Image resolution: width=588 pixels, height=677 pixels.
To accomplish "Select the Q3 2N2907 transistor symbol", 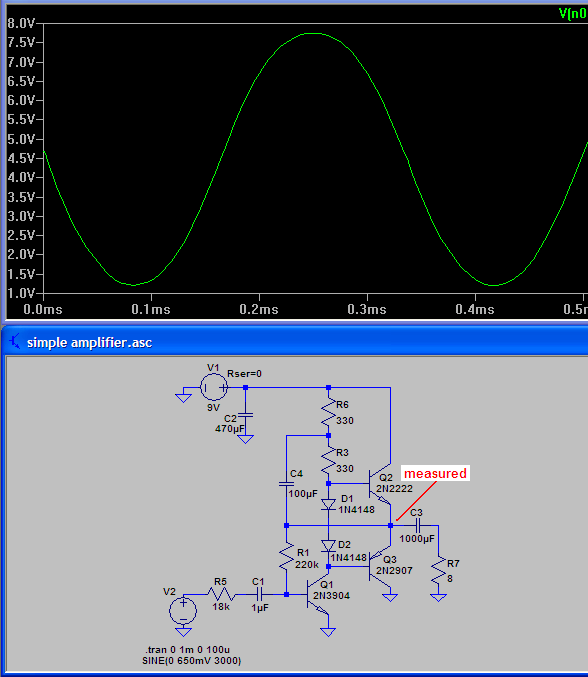I will click(379, 565).
